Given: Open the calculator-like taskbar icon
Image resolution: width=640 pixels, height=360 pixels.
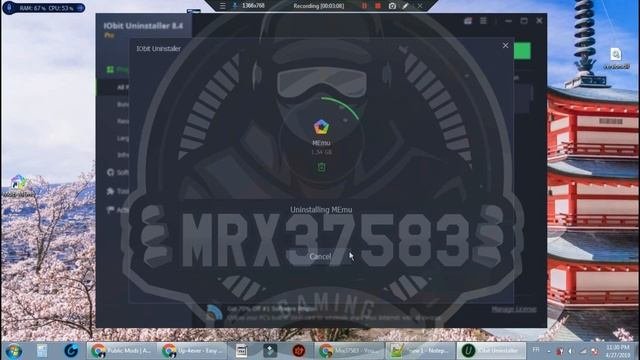Looking at the screenshot, I should pos(241,351).
